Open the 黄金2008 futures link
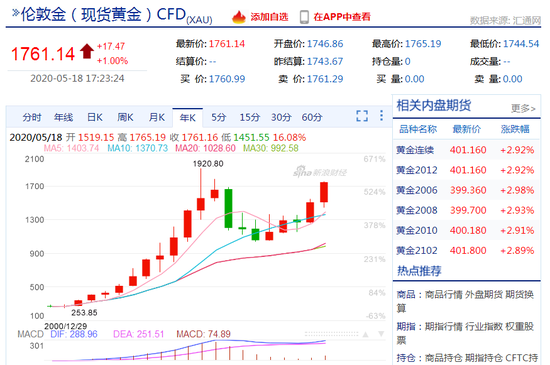This screenshot has width=550, height=365. 417,210
